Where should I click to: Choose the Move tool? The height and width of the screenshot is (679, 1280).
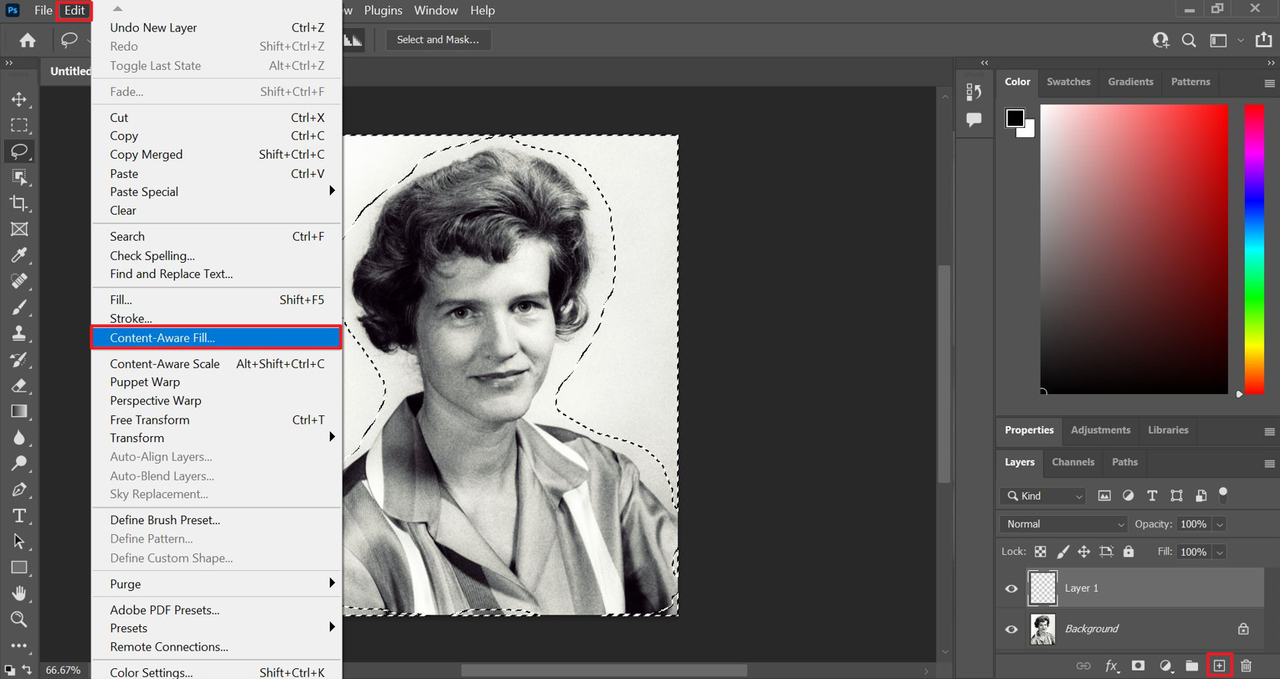[x=18, y=99]
